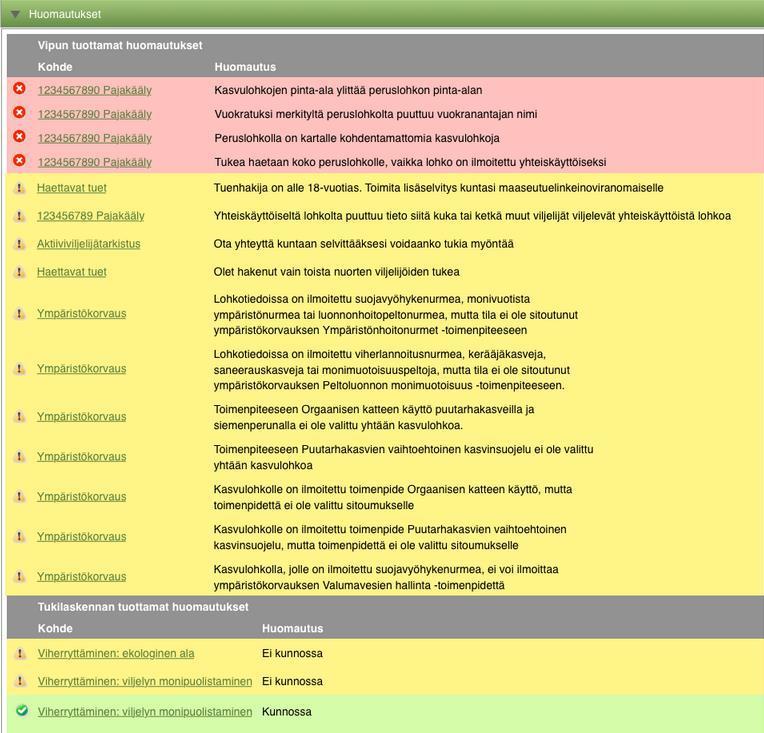Click the warning icon beside 'Toimenpiteeseen Orgaanisen katteen käyttö'
This screenshot has width=764, height=733.
click(x=19, y=417)
